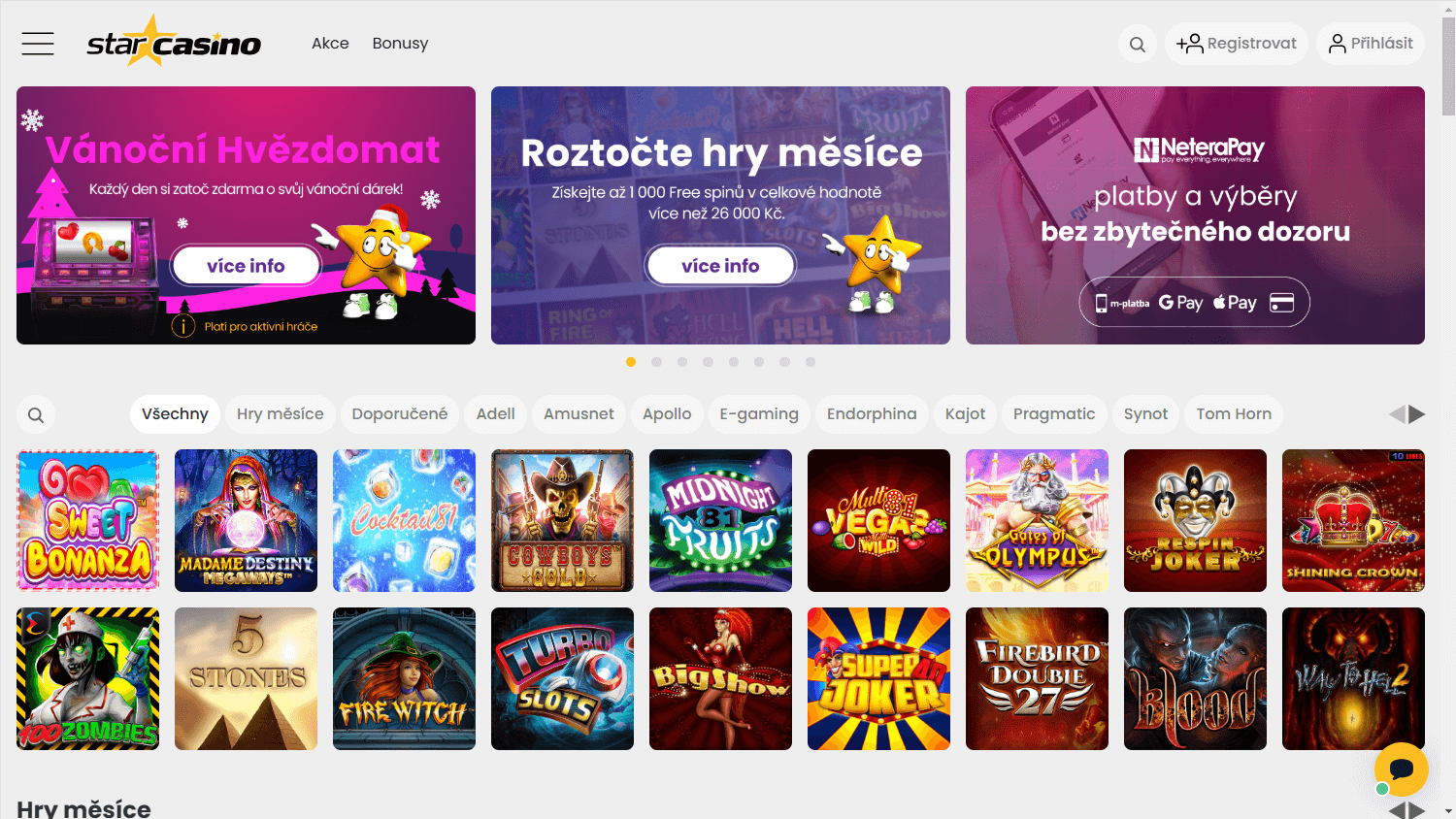Viewport: 1456px width, 819px height.
Task: Click the NeteraPay logo on the banner
Action: [x=1200, y=147]
